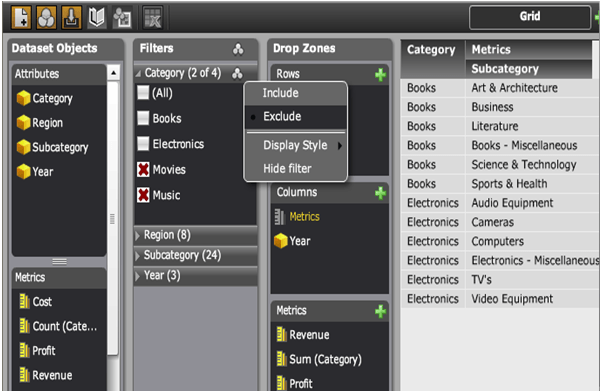Click the three-circles filter toolbar icon
Viewport: 602px width, 391px height.
[46, 18]
